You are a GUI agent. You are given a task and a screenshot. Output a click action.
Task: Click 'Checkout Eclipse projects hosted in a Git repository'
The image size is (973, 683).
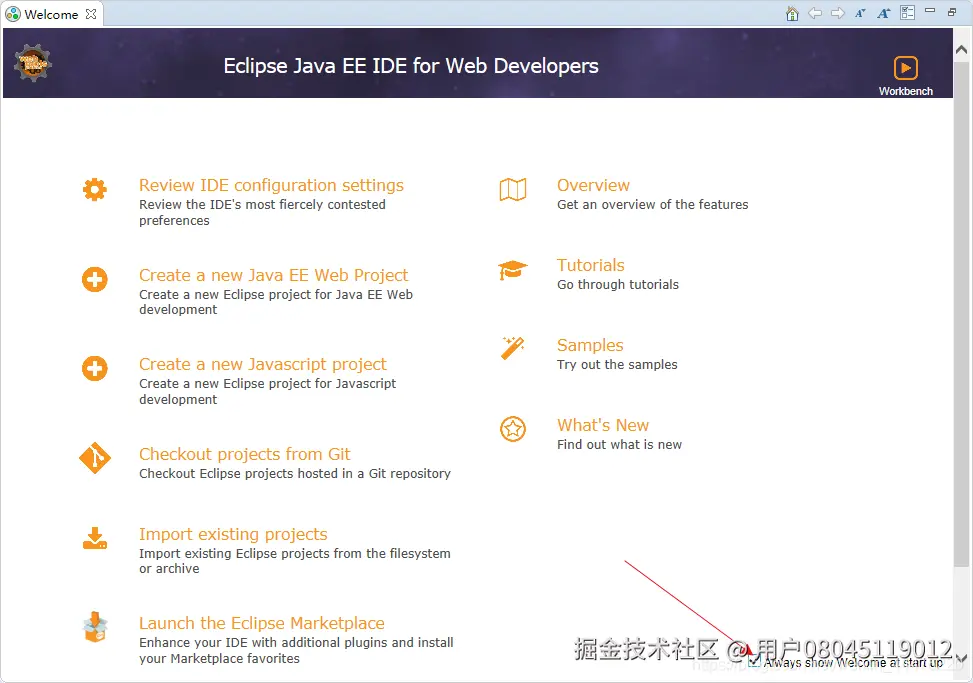point(295,474)
